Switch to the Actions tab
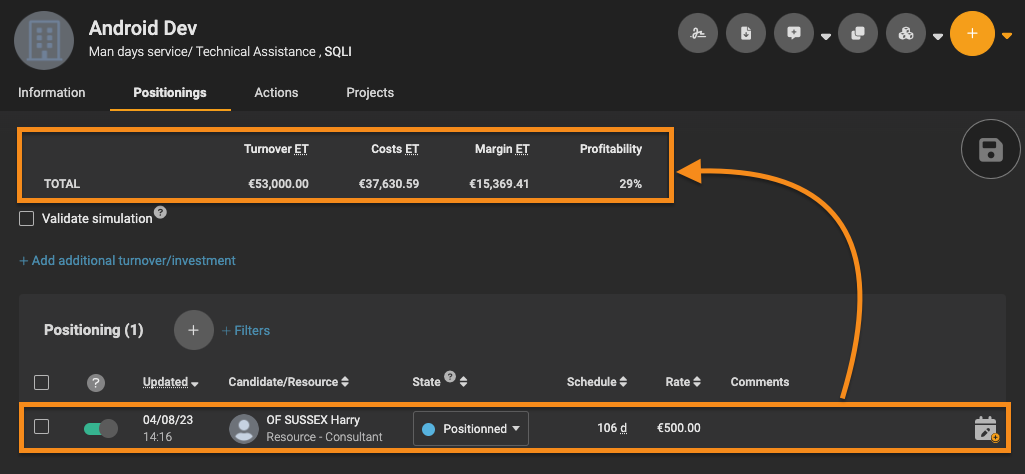Image resolution: width=1025 pixels, height=474 pixels. click(x=276, y=93)
